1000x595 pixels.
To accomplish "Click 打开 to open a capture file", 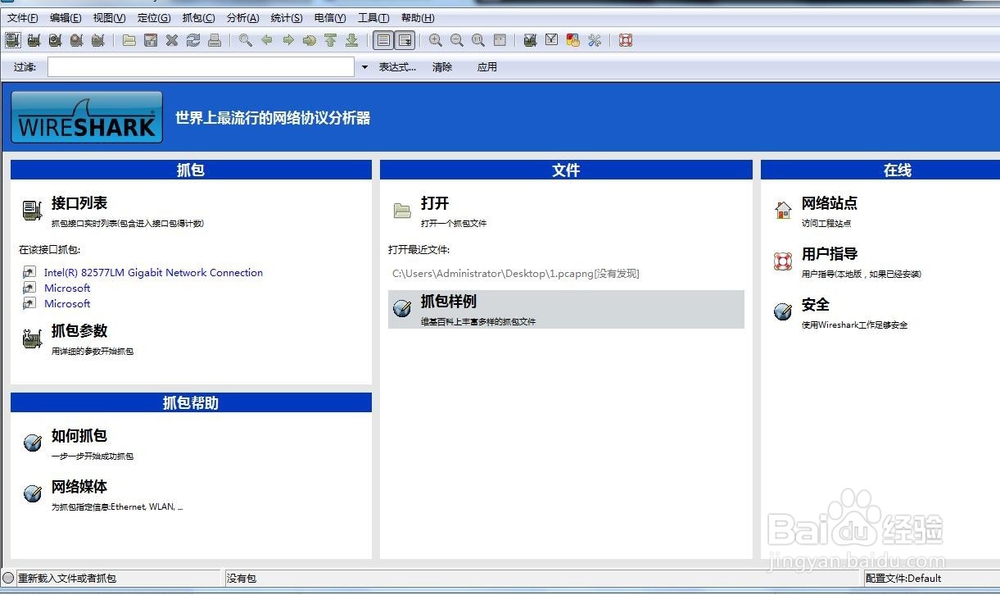I will click(435, 203).
